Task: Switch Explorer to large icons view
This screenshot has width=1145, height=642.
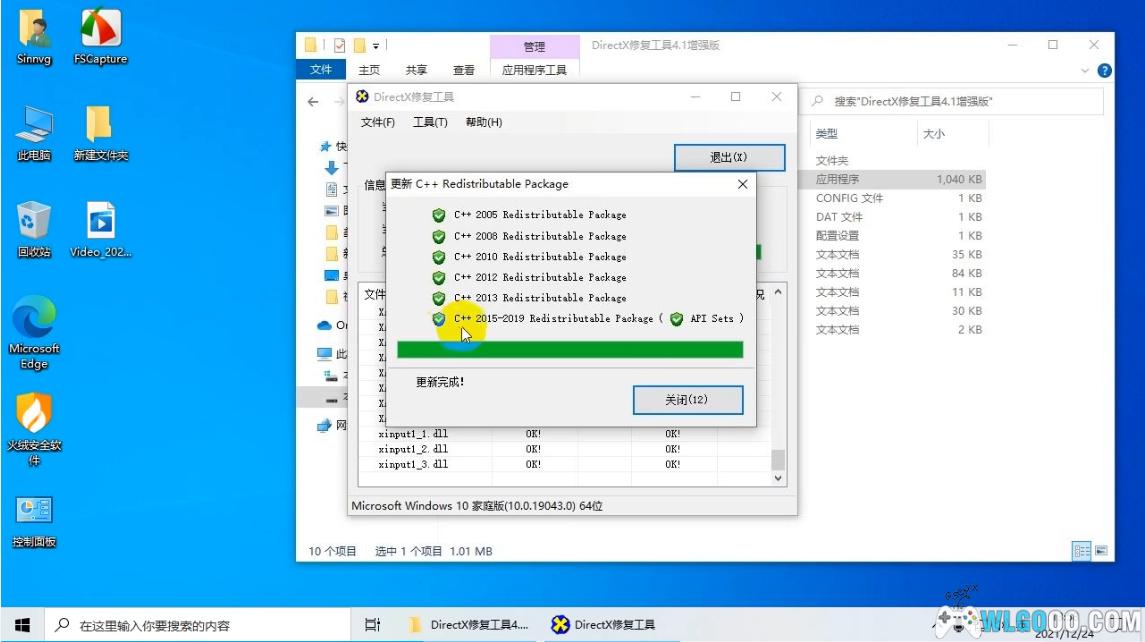Action: click(x=1101, y=551)
